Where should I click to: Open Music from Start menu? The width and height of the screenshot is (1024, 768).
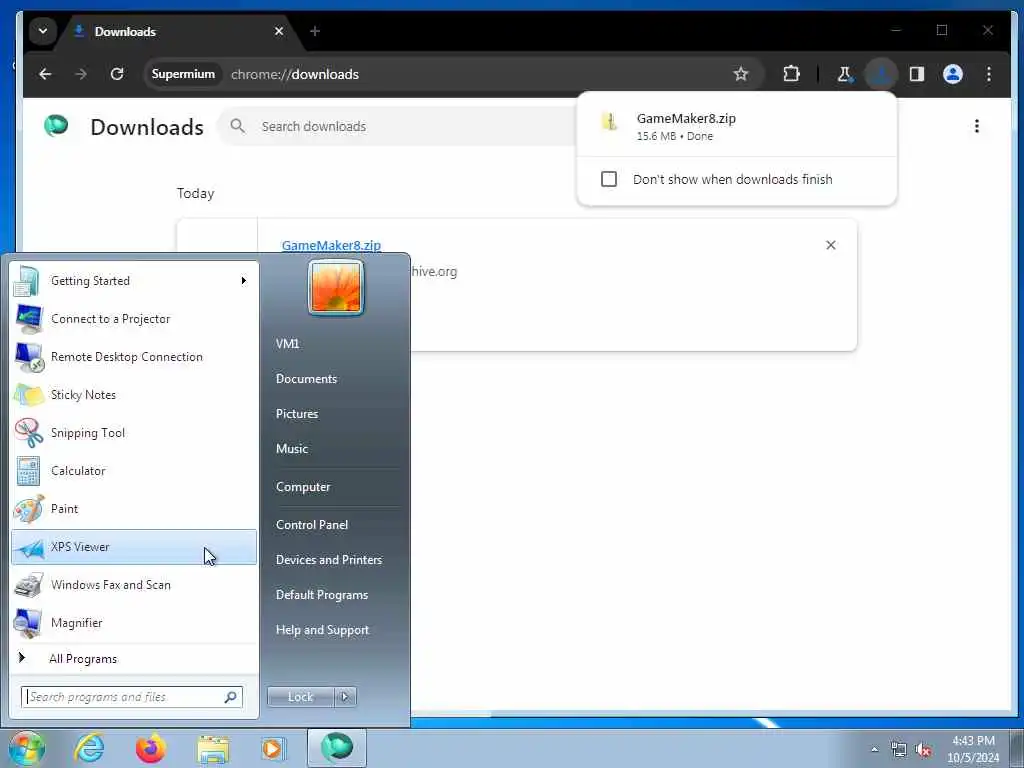tap(292, 449)
